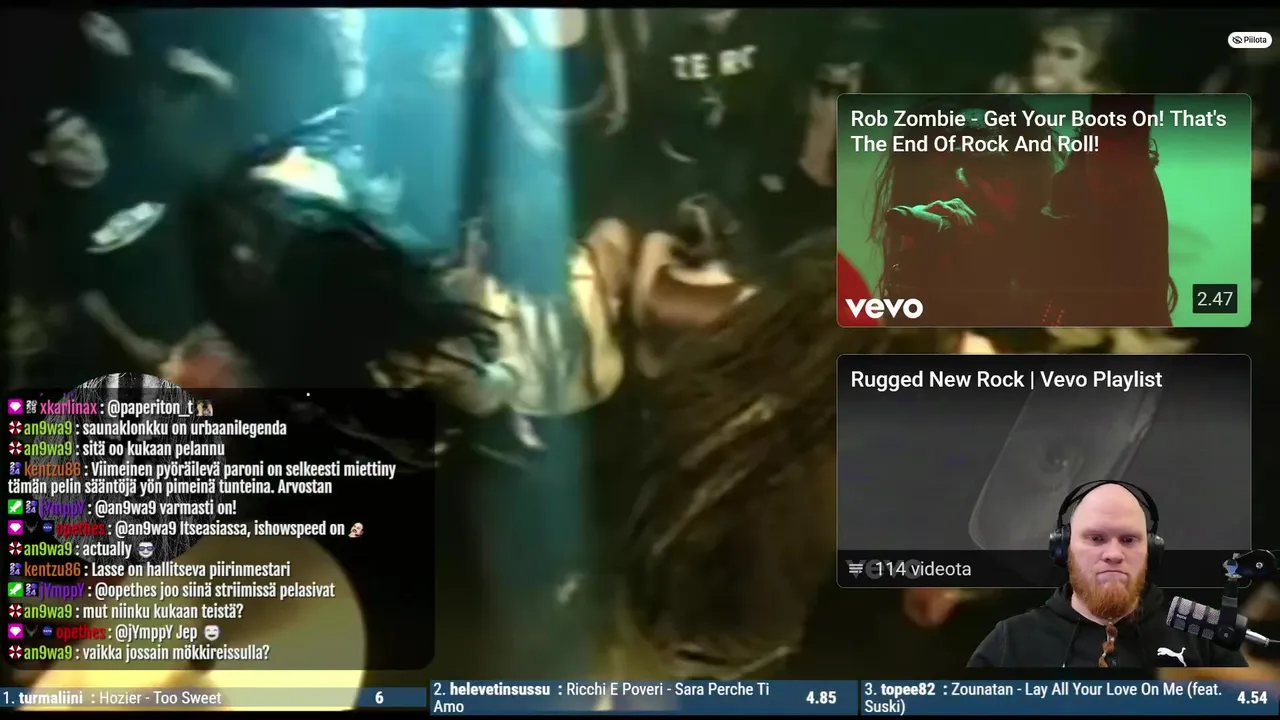
Task: Click message '@opethes joo siinä striimissä pelasivat'
Action: coord(215,591)
